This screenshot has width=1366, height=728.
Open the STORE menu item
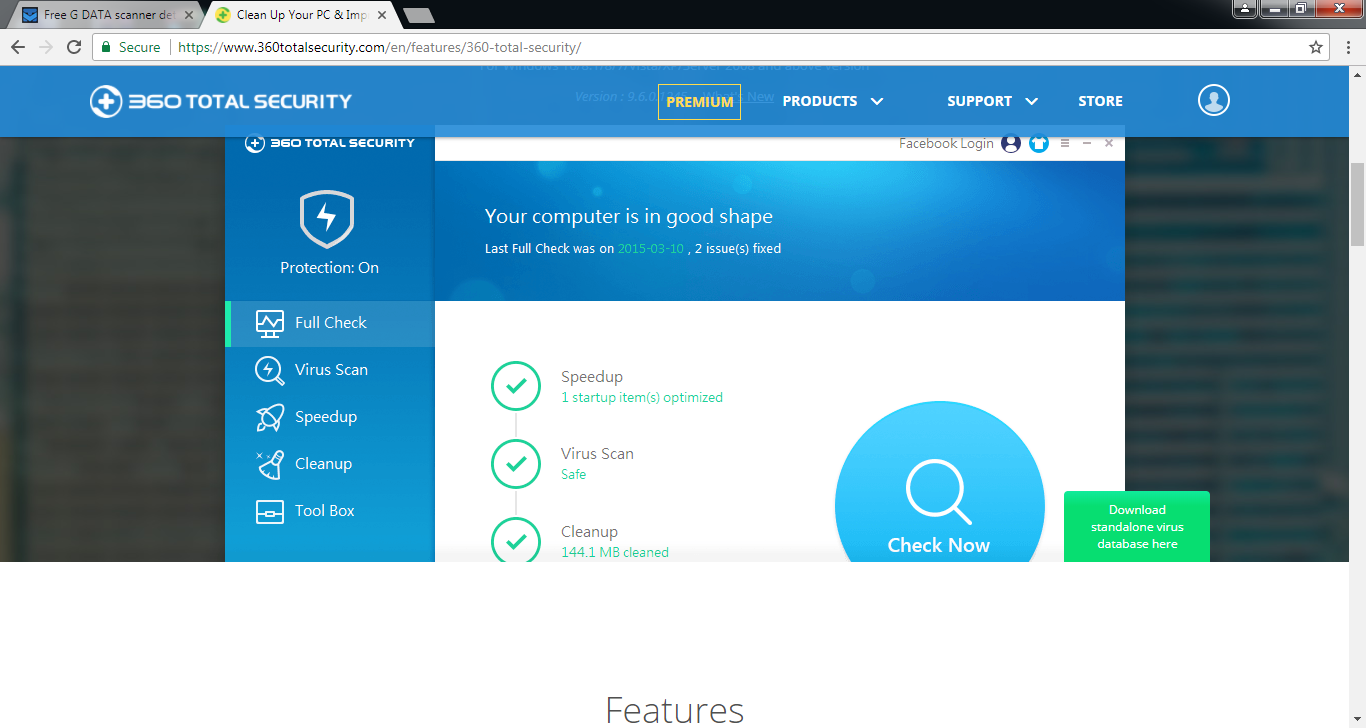point(1100,101)
